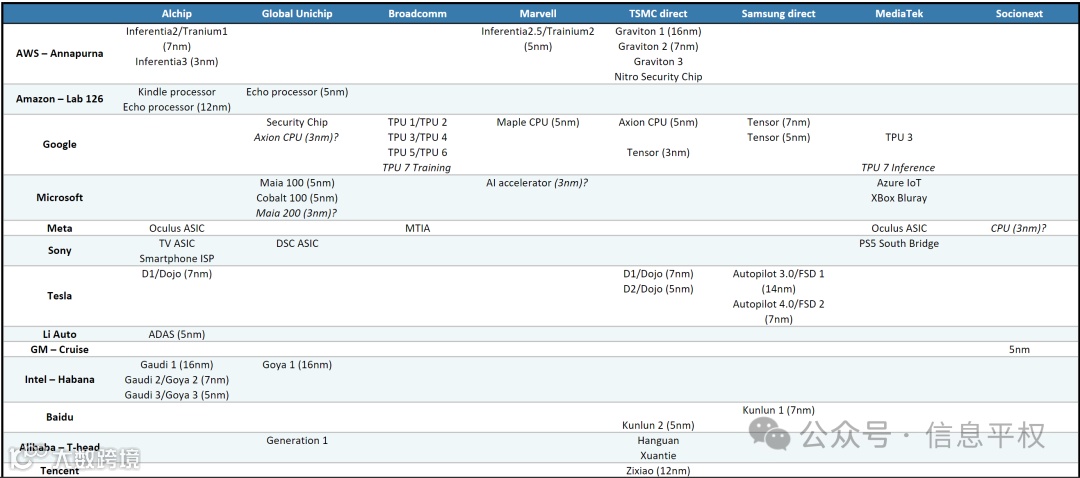
Task: Select Inferentia2.5/Trainium2 under Marvell
Action: click(537, 31)
